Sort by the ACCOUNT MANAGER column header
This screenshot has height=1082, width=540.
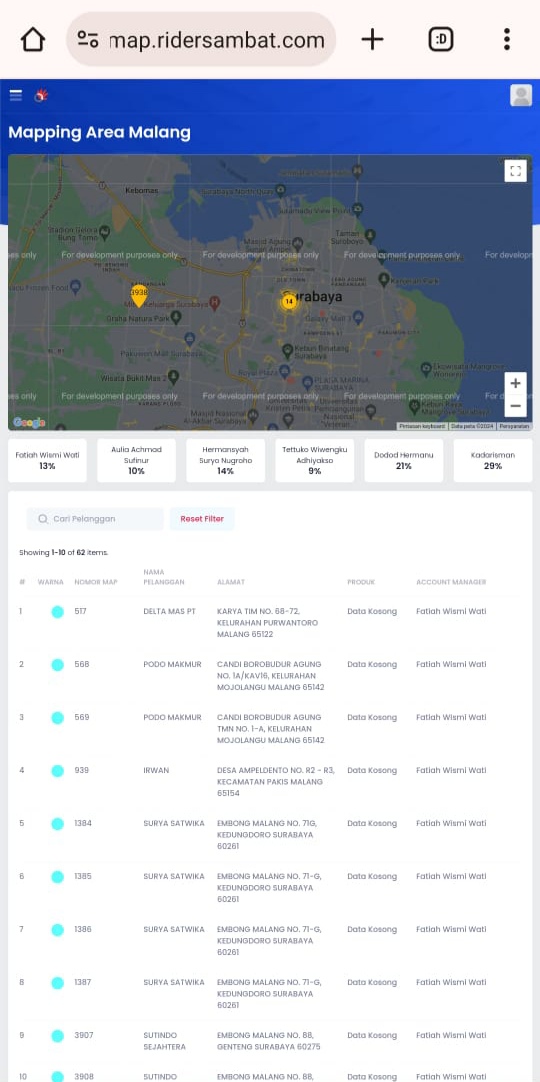point(451,582)
